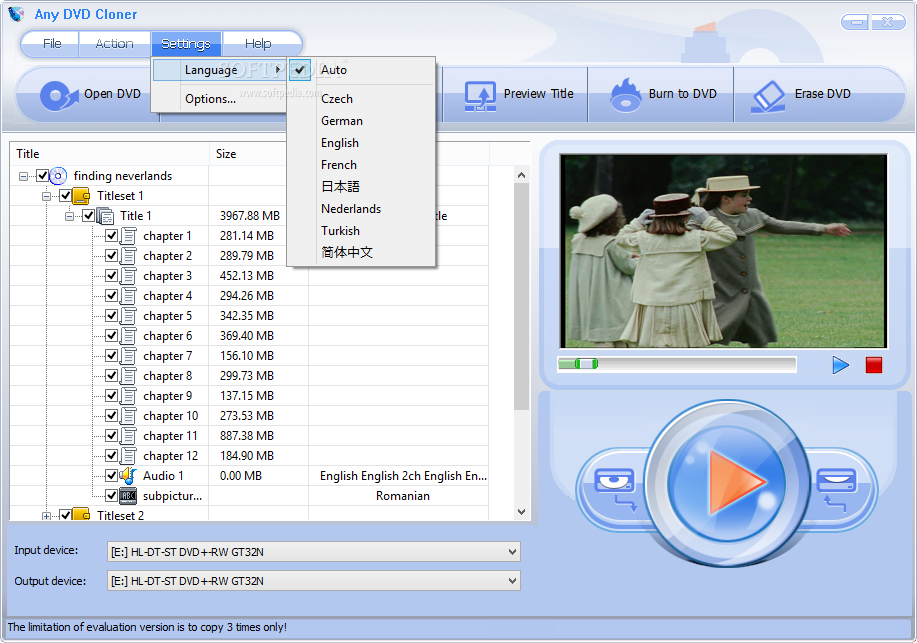Click the Title 1 document icon
The width and height of the screenshot is (917, 643).
pos(105,216)
